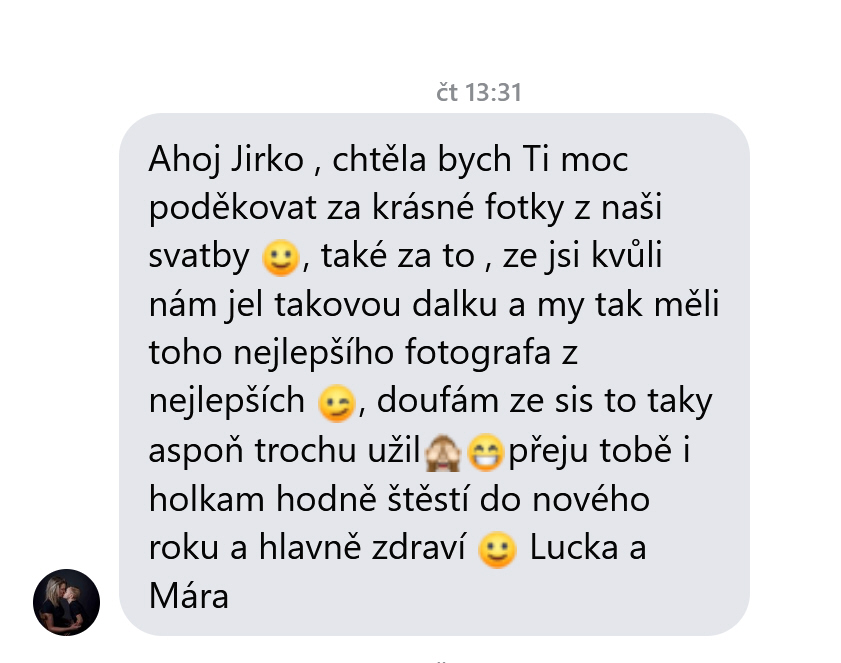Click the sender's profile picture avatar
This screenshot has height=663, width=841.
tap(67, 602)
